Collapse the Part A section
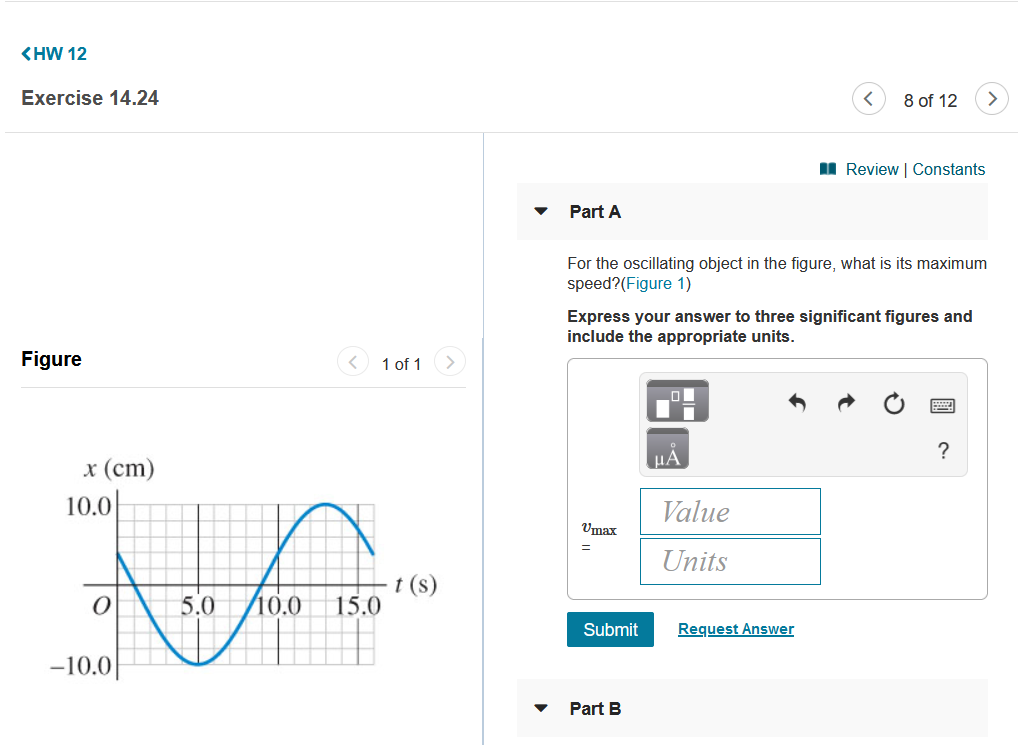 click(x=541, y=211)
